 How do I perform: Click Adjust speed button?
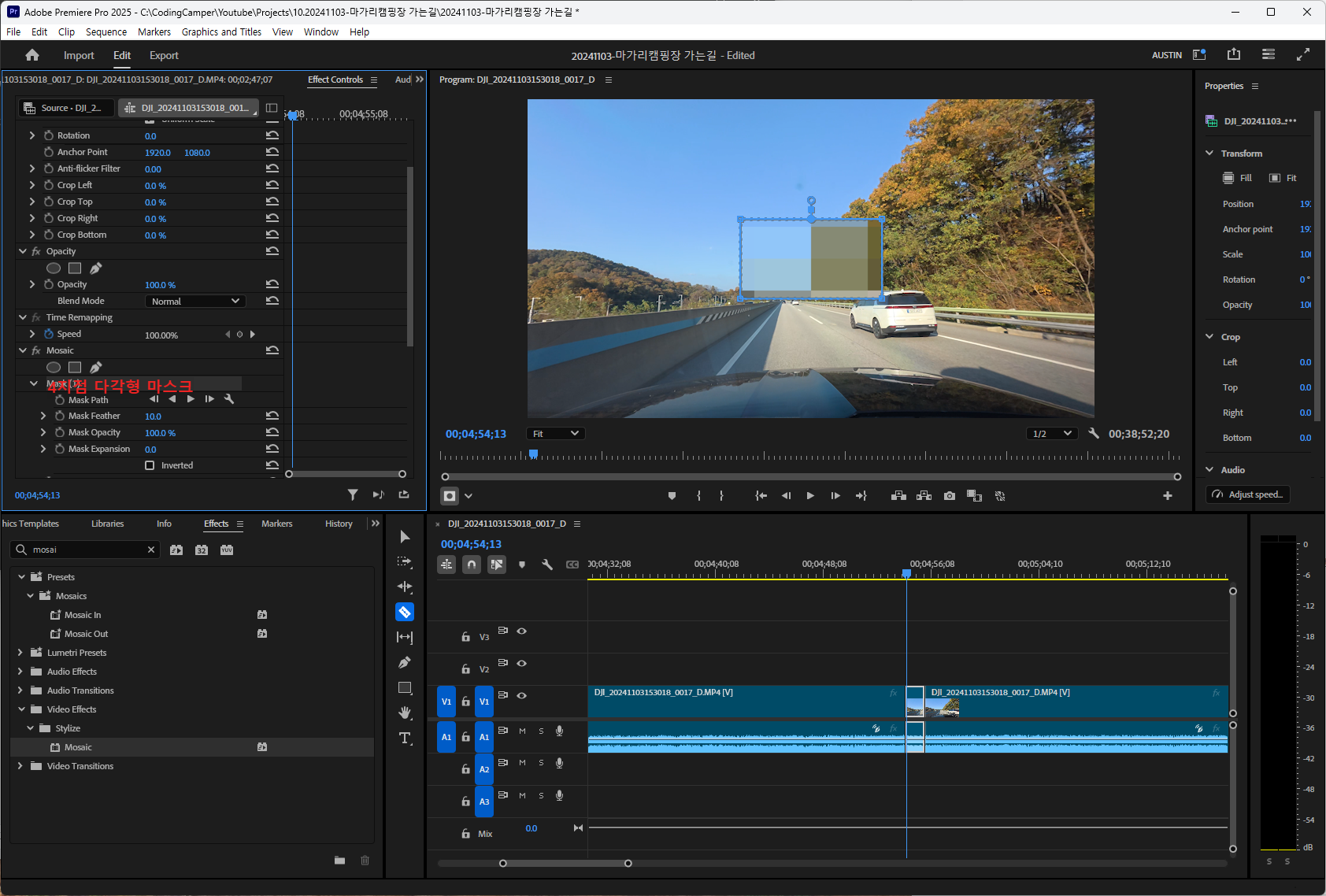click(1247, 494)
